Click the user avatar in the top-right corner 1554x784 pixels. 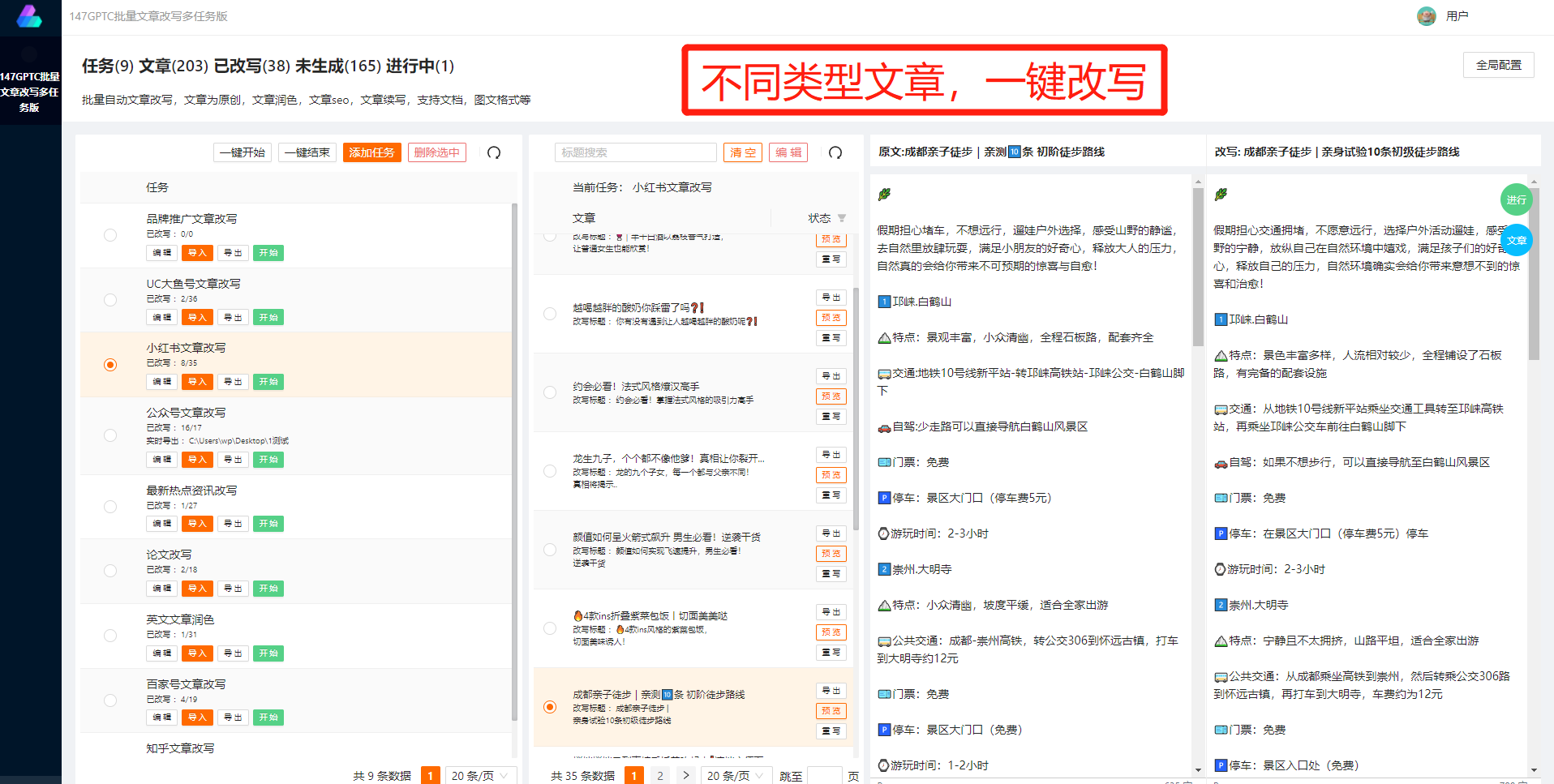click(1426, 15)
